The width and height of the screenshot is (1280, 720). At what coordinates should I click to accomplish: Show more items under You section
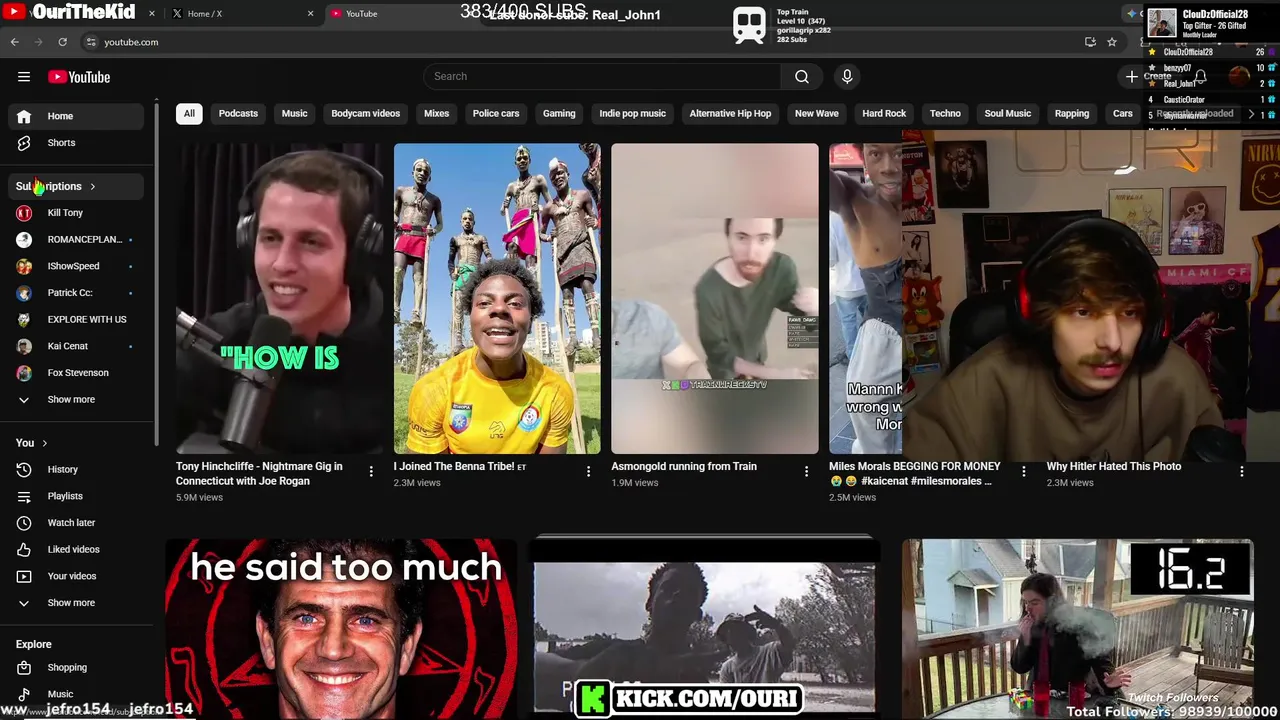(76, 603)
